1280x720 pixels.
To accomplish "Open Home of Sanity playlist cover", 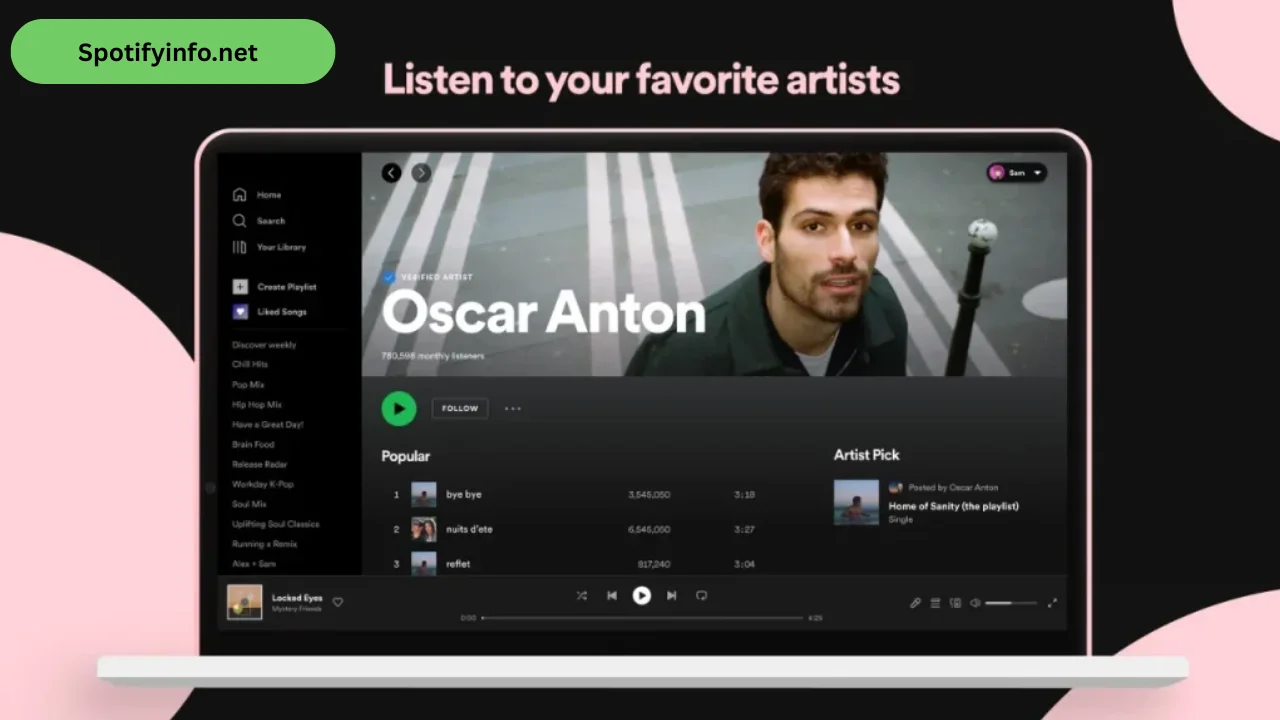I will [857, 503].
